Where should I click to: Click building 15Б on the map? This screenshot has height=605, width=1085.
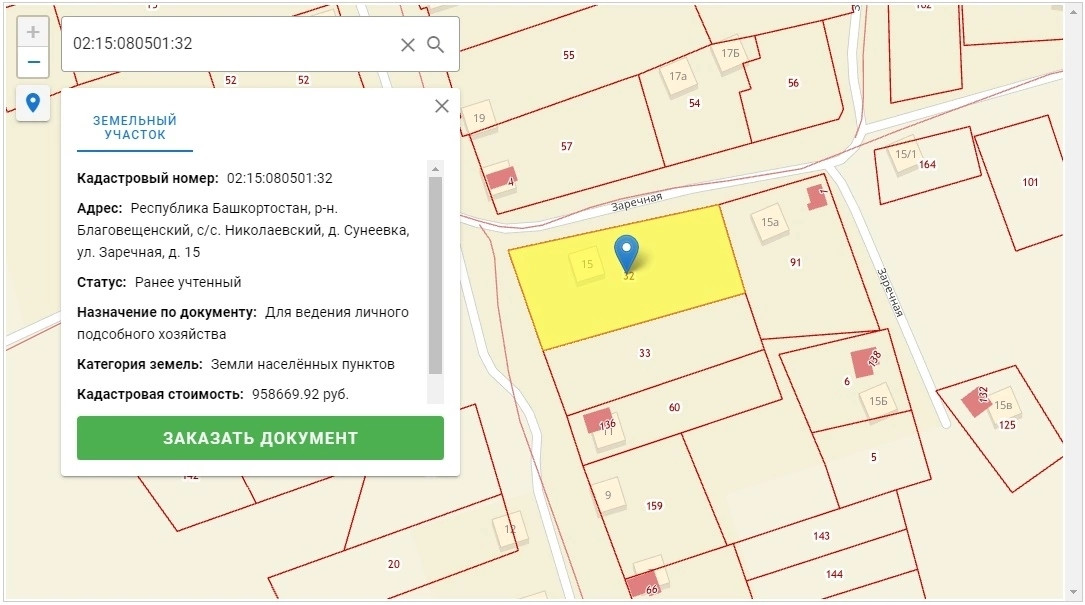[878, 401]
